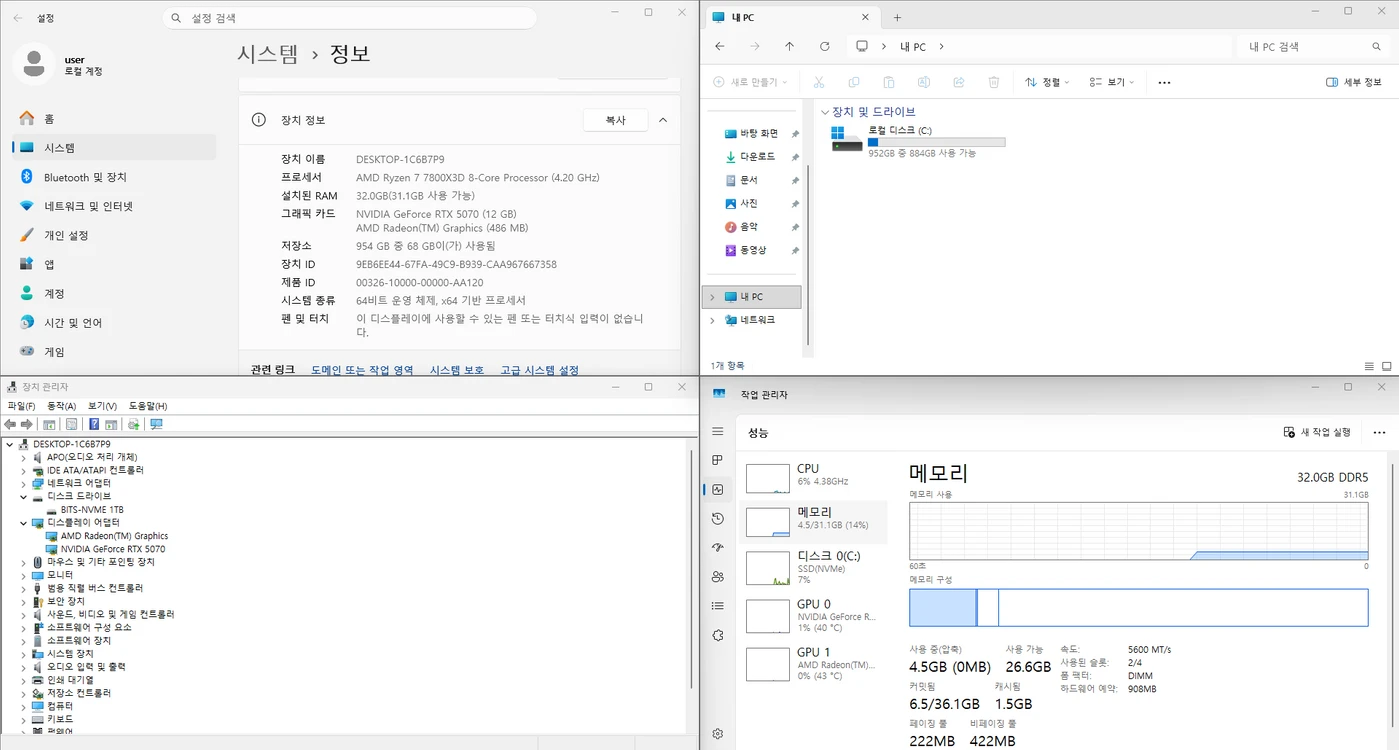
Task: Open the Services page in Task Manager
Action: coord(717,635)
